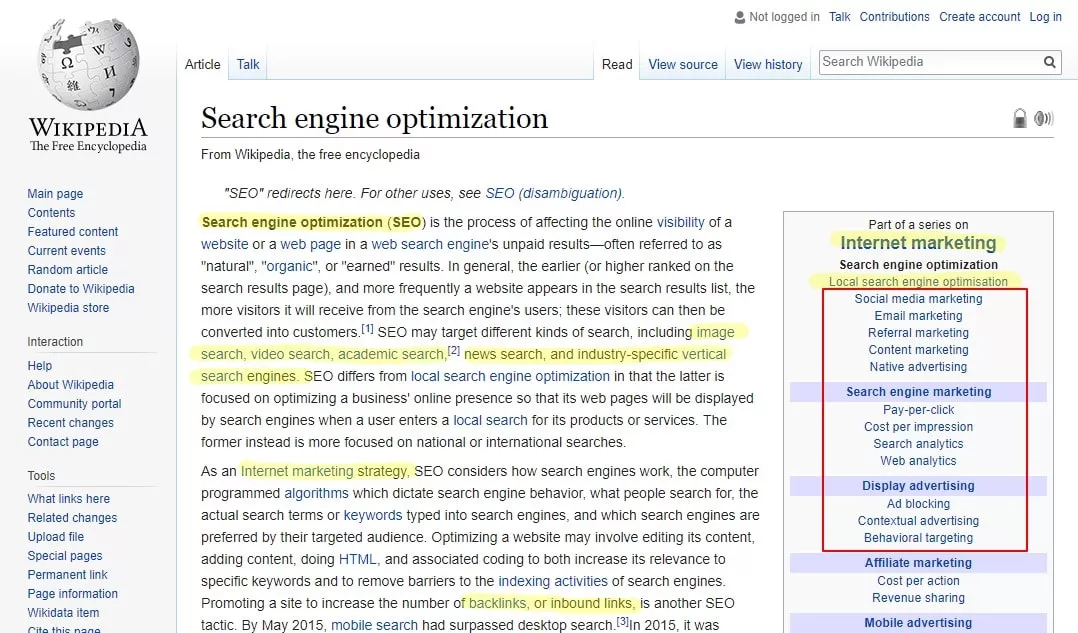Screen dimensions: 1078x633
Task: Click the Log in link
Action: (1045, 16)
